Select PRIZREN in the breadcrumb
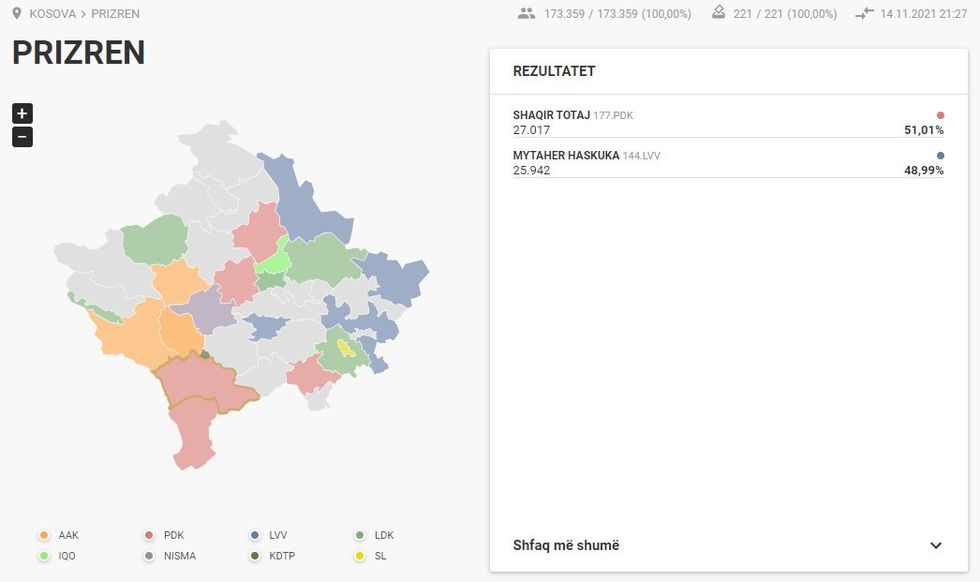Image resolution: width=980 pixels, height=582 pixels. point(115,14)
